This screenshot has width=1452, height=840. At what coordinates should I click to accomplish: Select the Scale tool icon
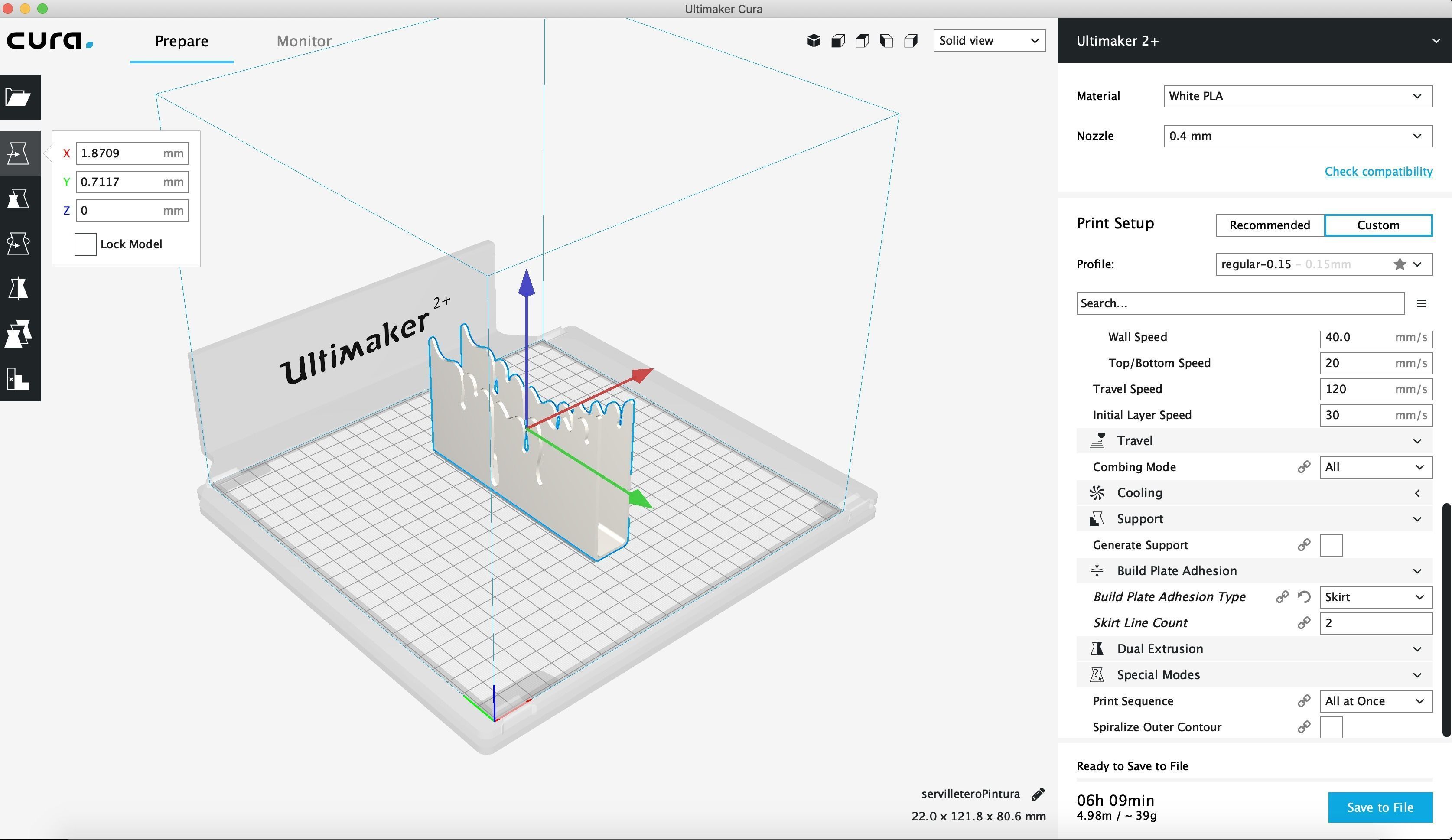click(19, 198)
